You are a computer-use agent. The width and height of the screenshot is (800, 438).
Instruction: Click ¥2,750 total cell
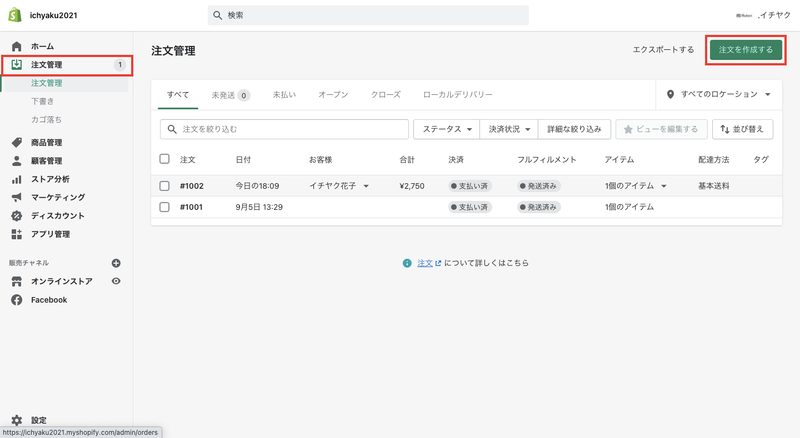point(412,186)
